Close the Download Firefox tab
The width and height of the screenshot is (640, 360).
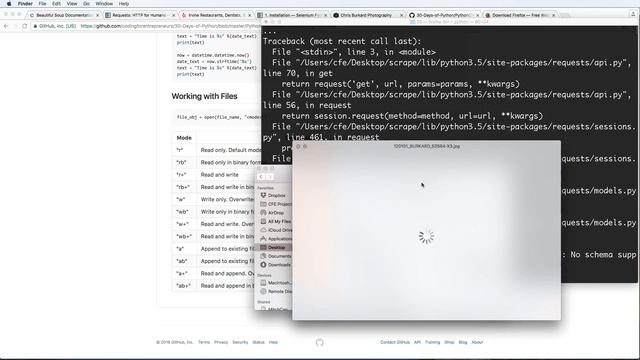[x=553, y=15]
